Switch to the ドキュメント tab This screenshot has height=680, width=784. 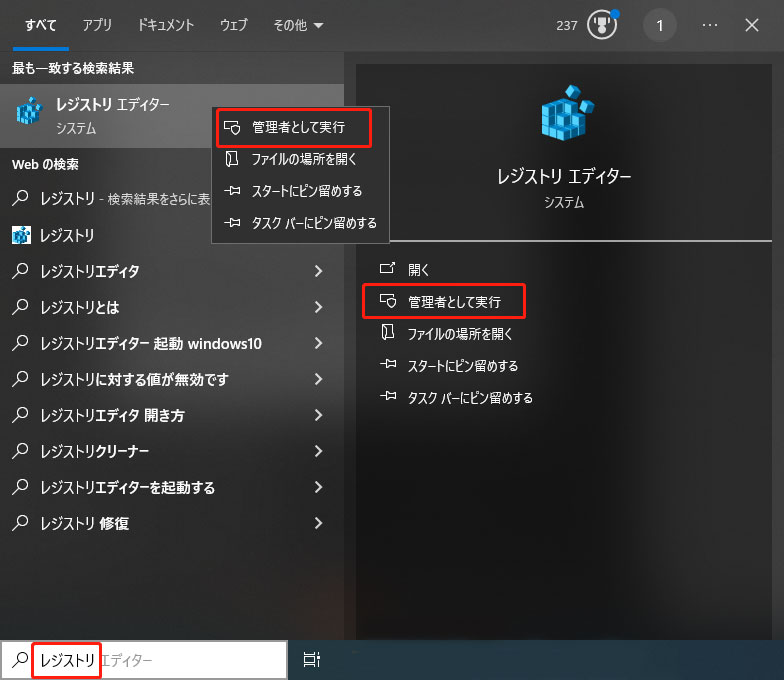[166, 25]
